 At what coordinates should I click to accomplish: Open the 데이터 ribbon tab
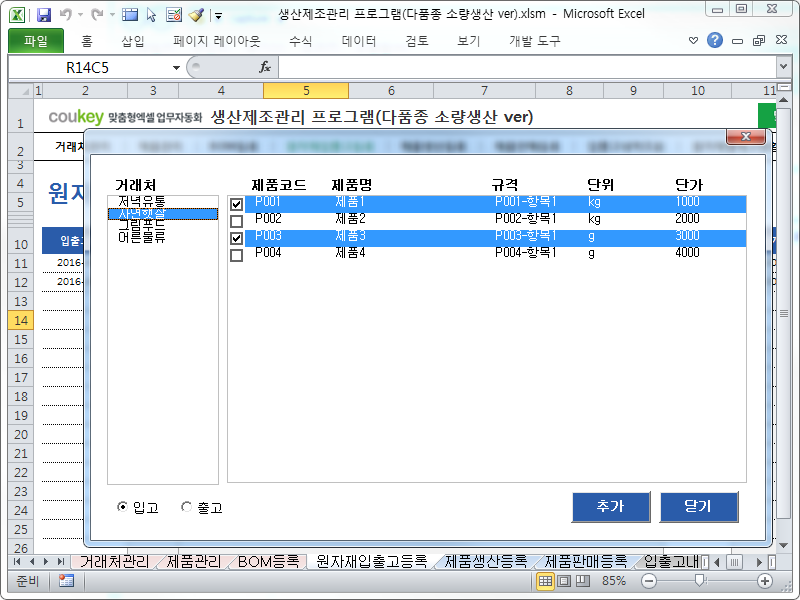[359, 41]
